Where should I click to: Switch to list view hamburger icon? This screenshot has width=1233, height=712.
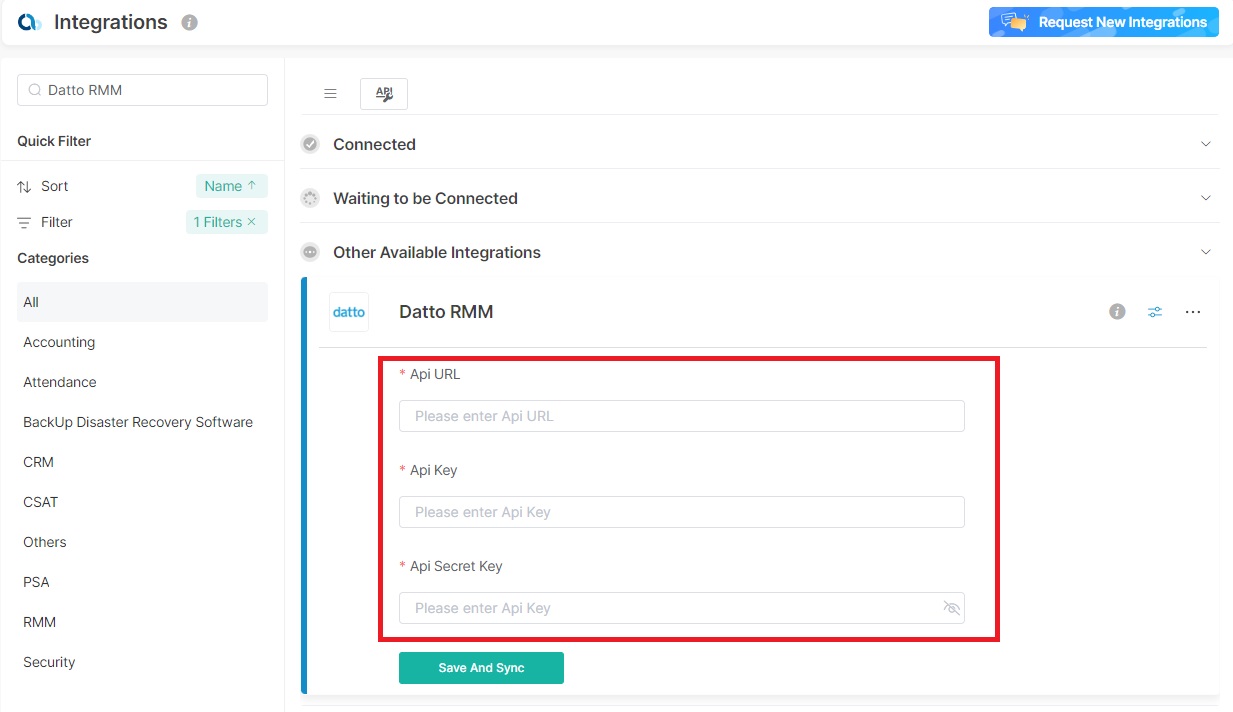(330, 93)
